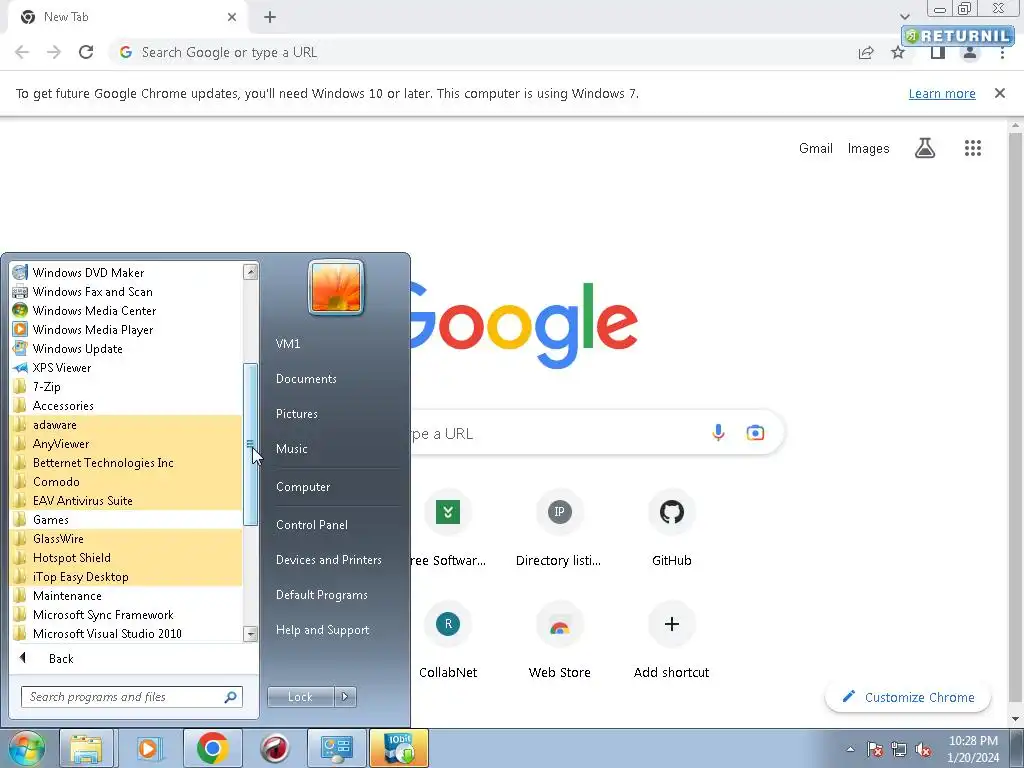
Task: Expand the GlassWire folder
Action: tap(126, 538)
